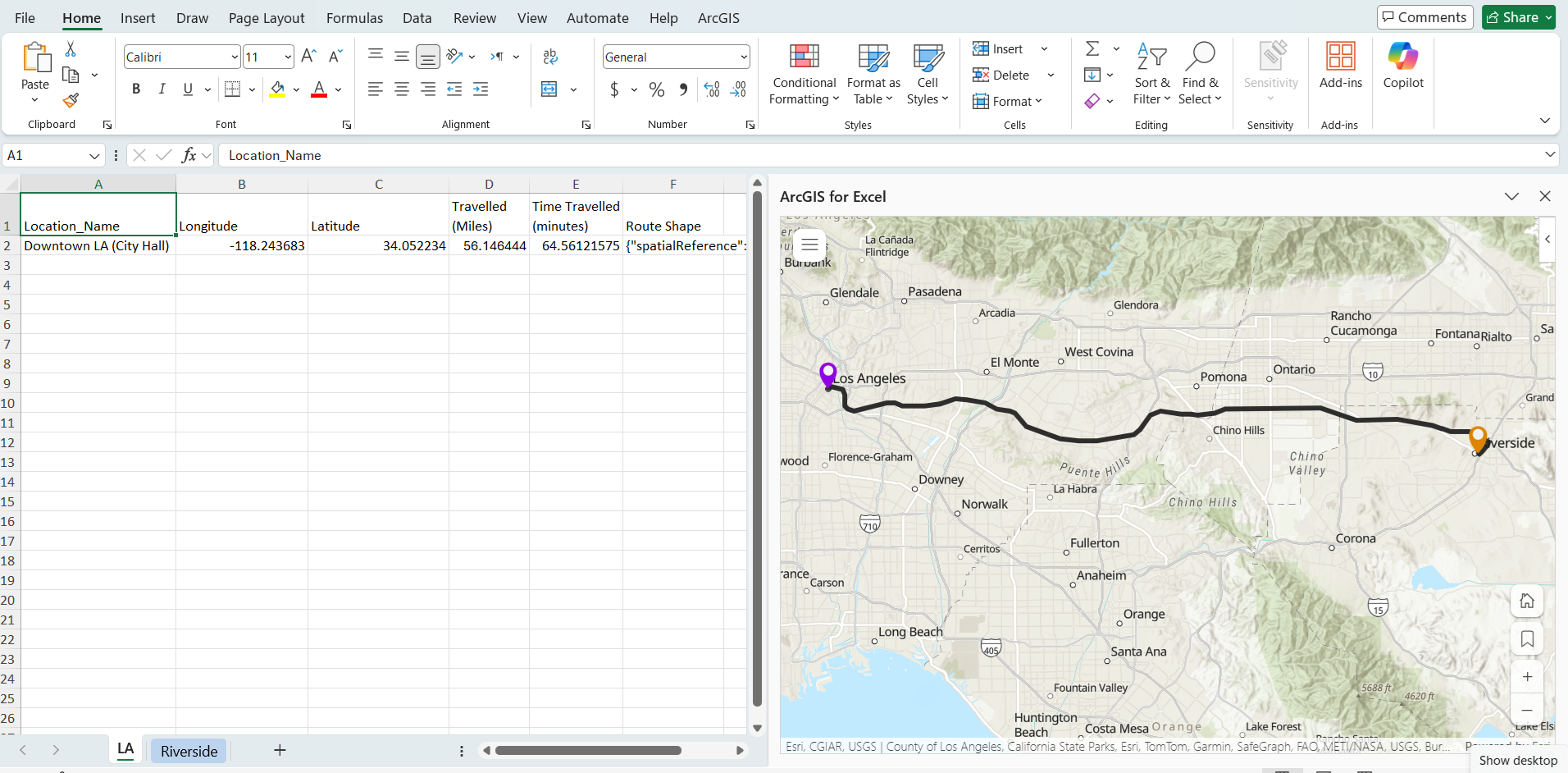Image resolution: width=1568 pixels, height=773 pixels.
Task: Open Add-ins from the ribbon
Action: (1341, 66)
